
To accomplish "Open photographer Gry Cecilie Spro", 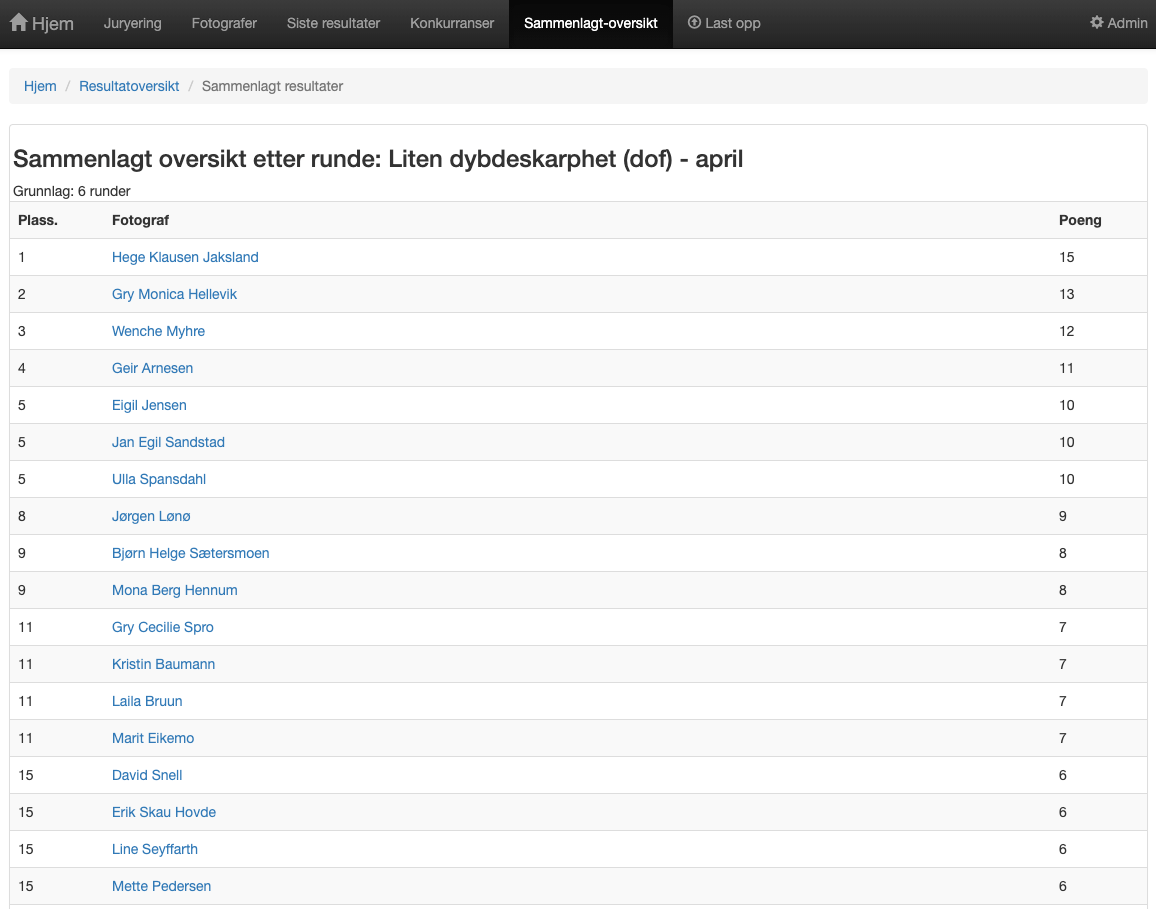I will pos(163,627).
